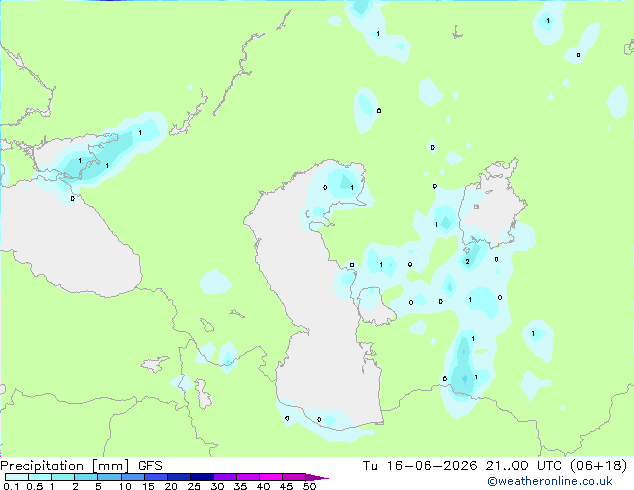Screen dimensions: 634x490
Task: Click the '25' legend scale label
Action: coord(194,486)
